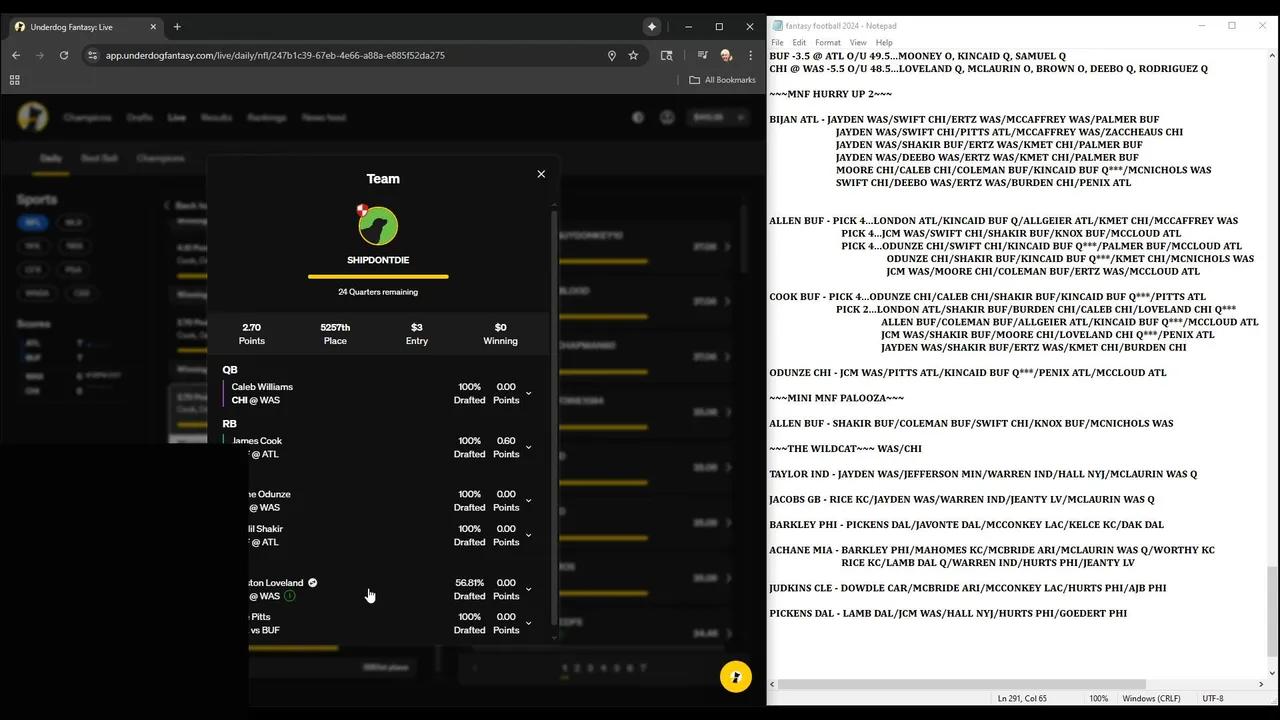This screenshot has width=1280, height=720.
Task: Open Notepad Edit menu
Action: coord(799,43)
